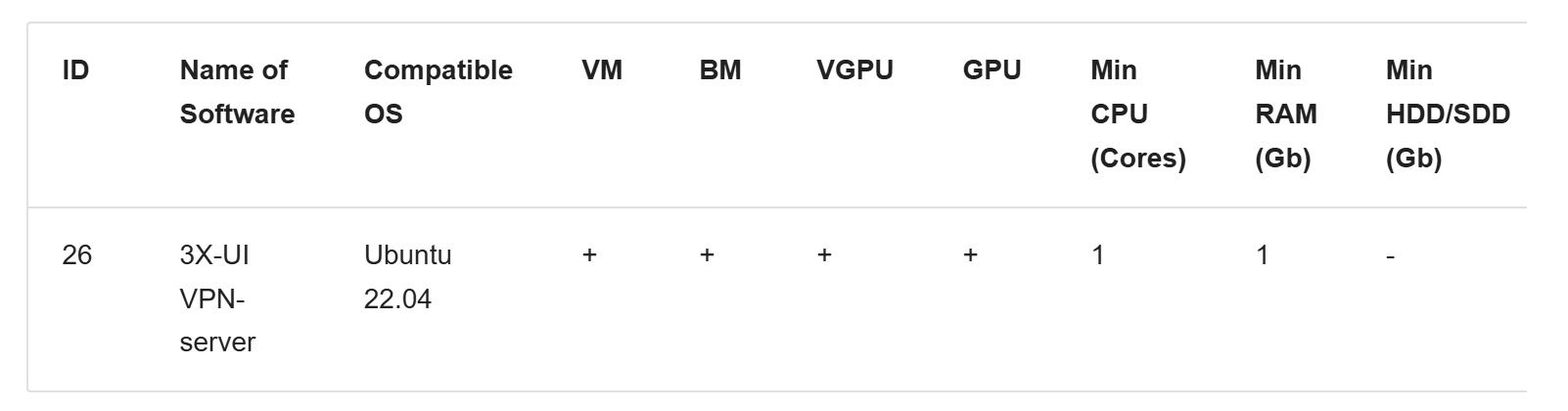The height and width of the screenshot is (411, 1568).
Task: Click the ID column header
Action: click(75, 70)
